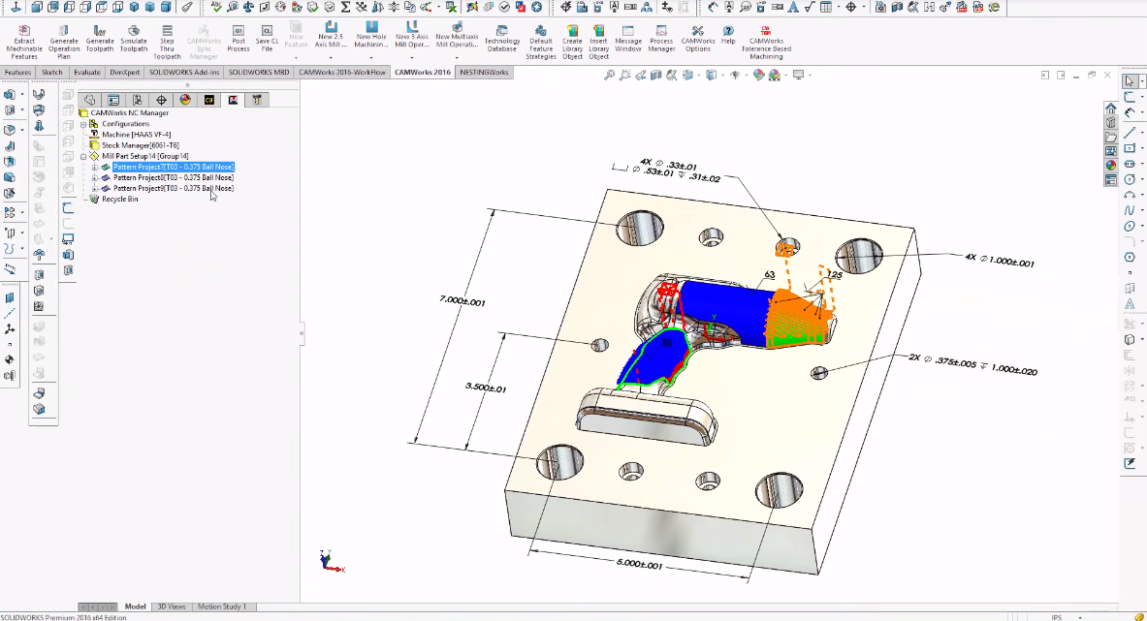Viewport: 1147px width, 621px height.
Task: Open Step Thru Toolpath
Action: [167, 42]
